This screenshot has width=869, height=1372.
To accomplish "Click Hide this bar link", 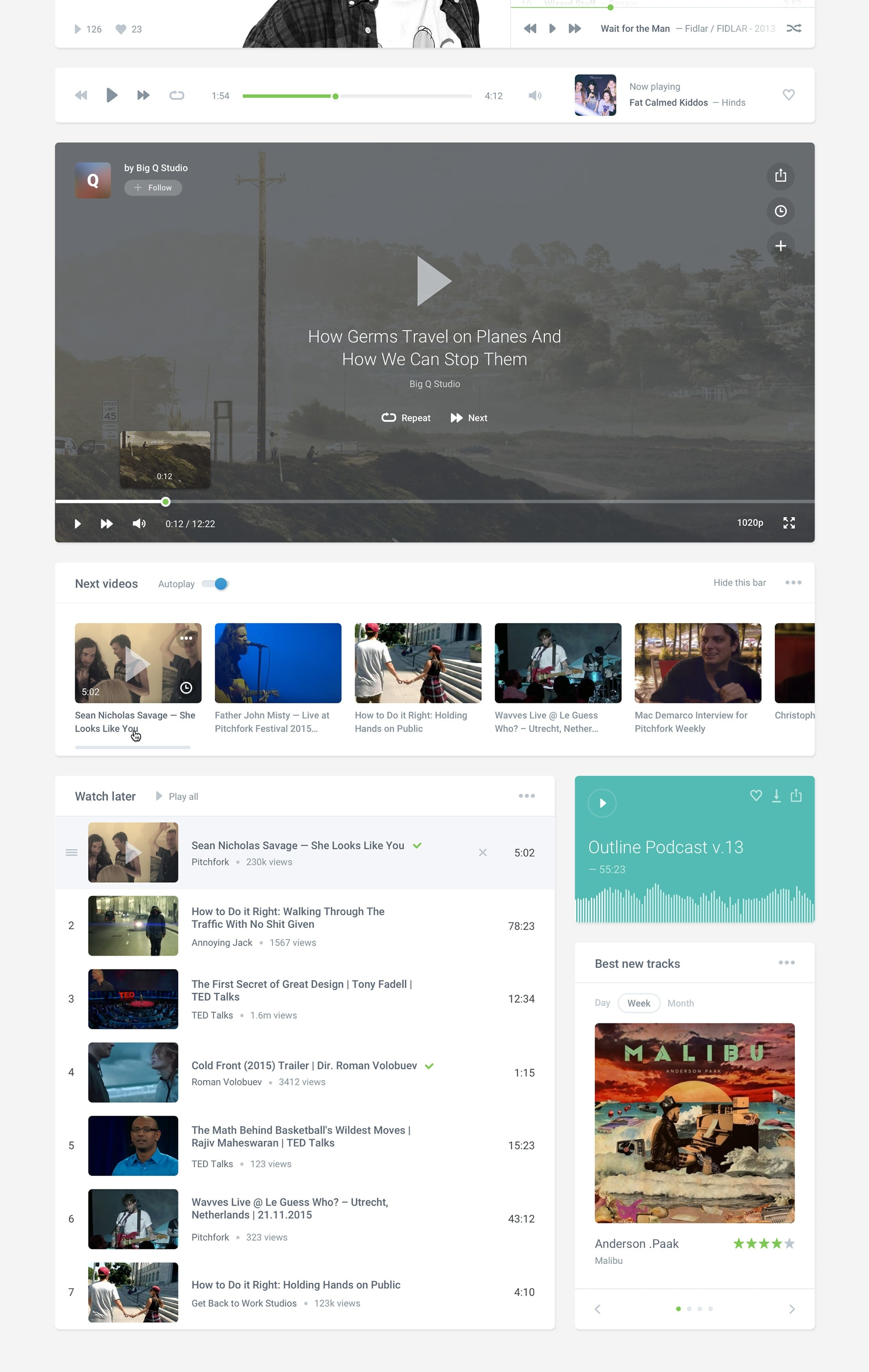I will [739, 582].
